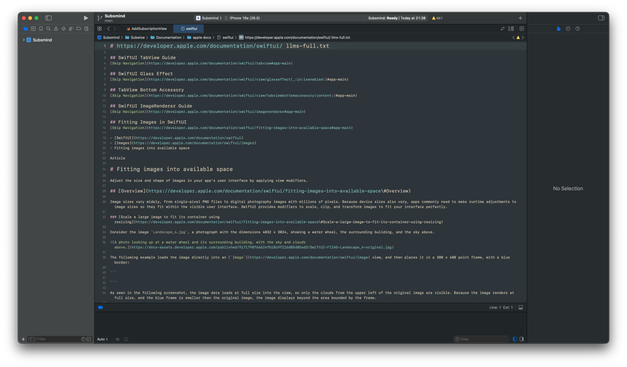Click the Fitting Images in SwiftUI heading
The image size is (627, 367).
pos(148,122)
